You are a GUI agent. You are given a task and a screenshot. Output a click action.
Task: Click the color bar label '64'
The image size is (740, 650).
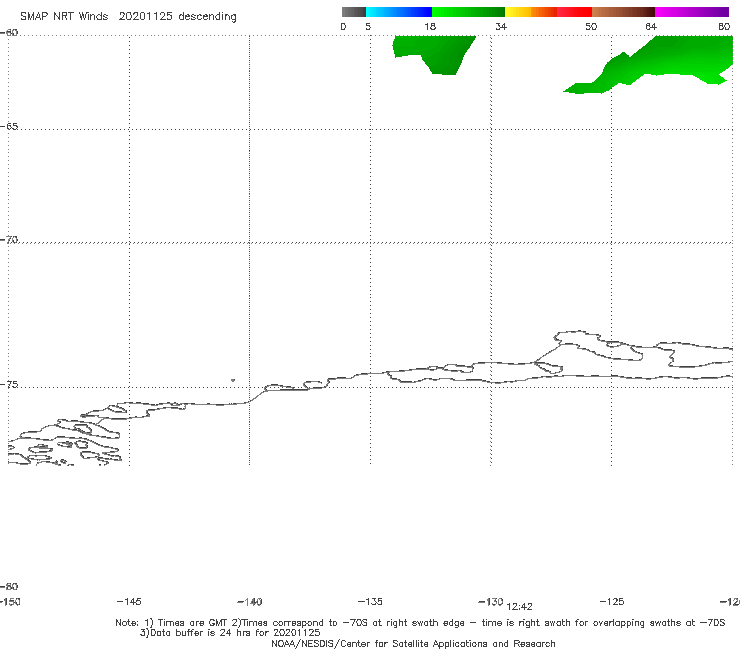click(651, 27)
